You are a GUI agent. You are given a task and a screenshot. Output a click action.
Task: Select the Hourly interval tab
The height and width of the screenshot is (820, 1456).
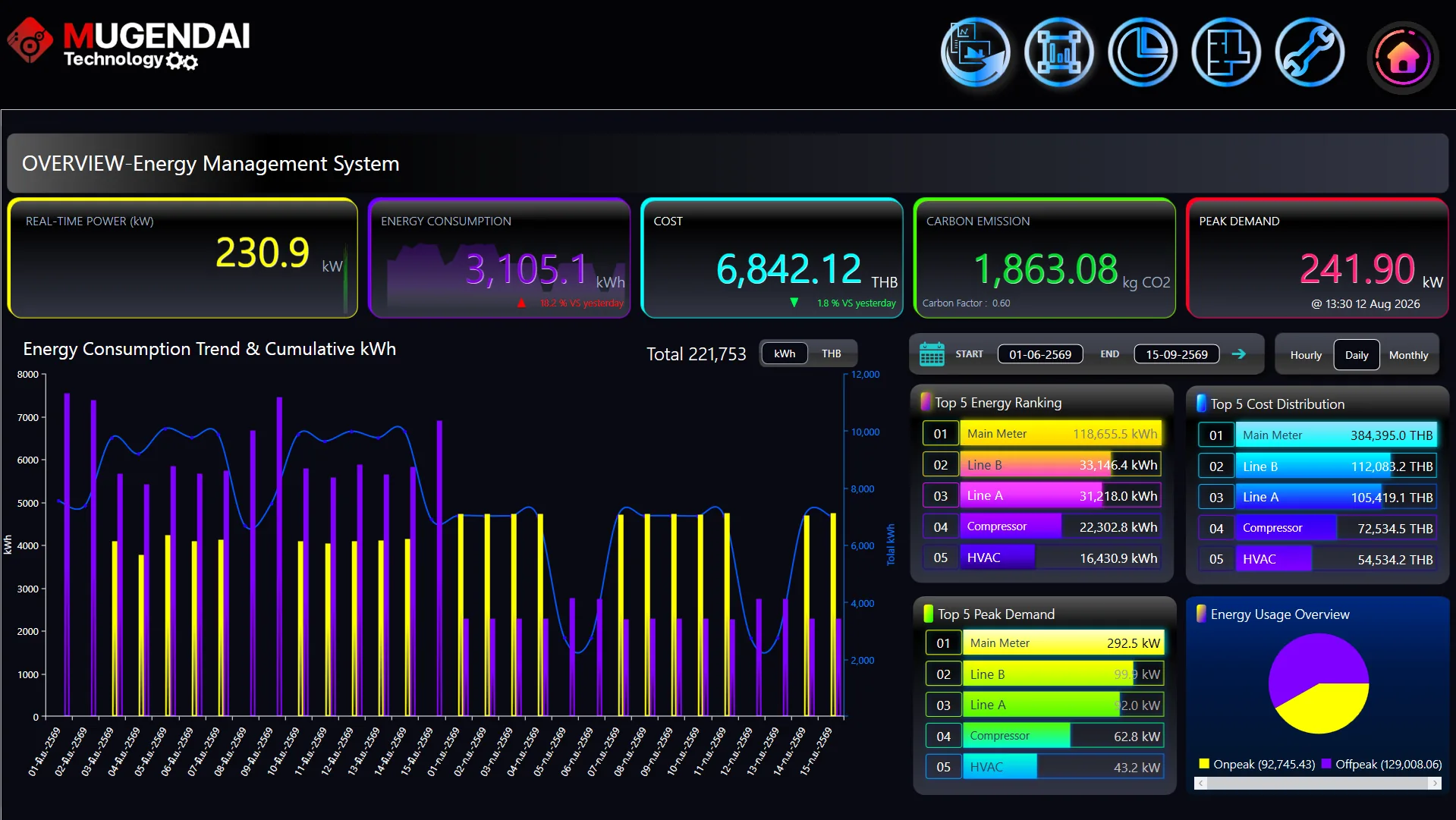point(1306,355)
